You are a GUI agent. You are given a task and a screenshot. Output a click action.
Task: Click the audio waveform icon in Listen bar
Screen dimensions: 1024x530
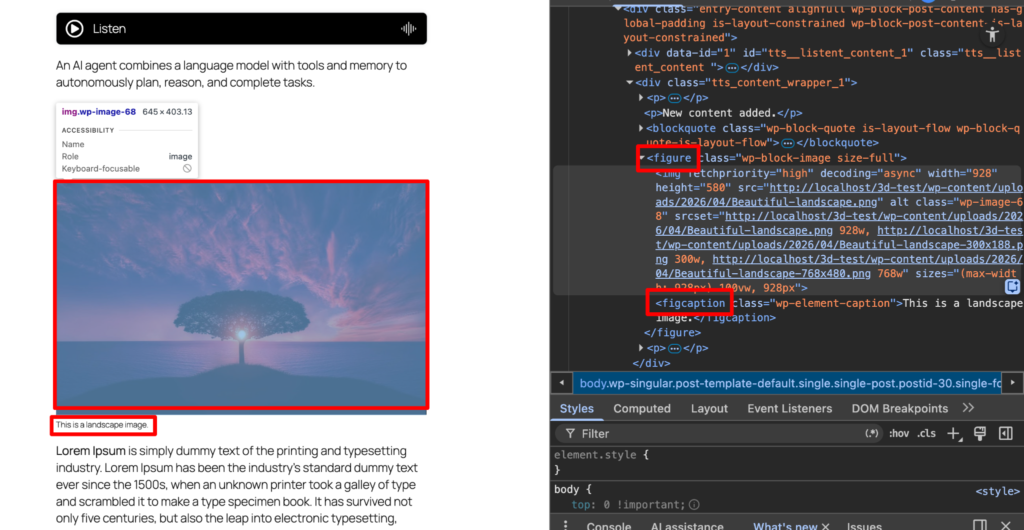point(409,29)
